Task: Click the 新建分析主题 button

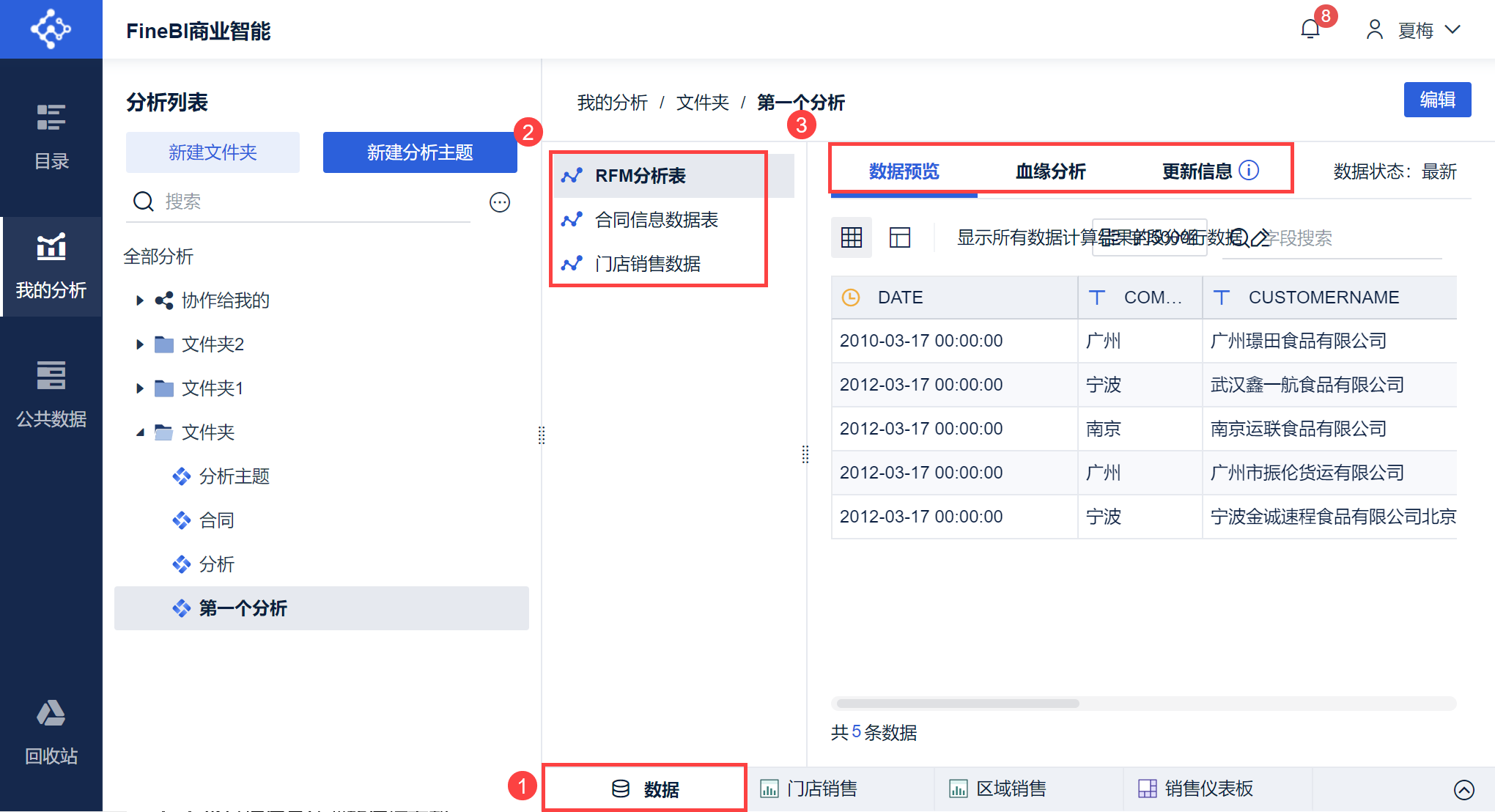Action: [x=420, y=152]
